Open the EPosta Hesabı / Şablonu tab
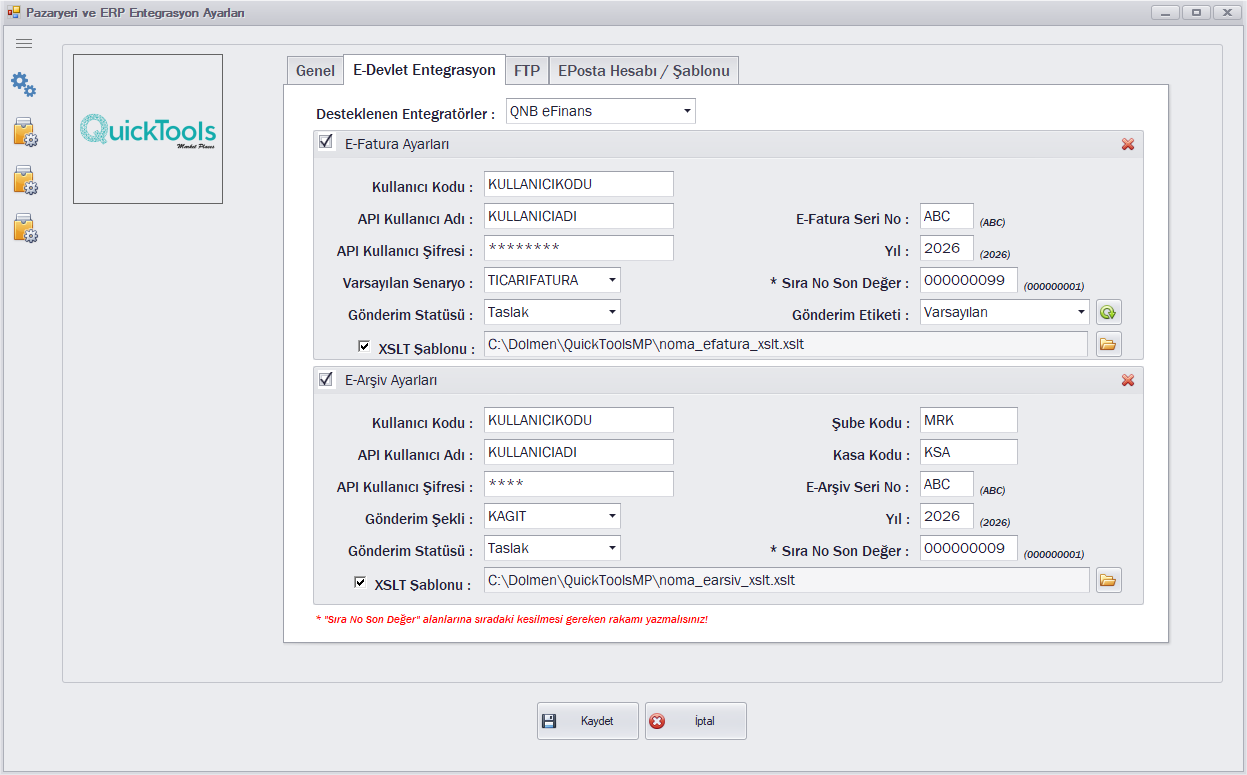This screenshot has width=1247, height=775. (644, 71)
